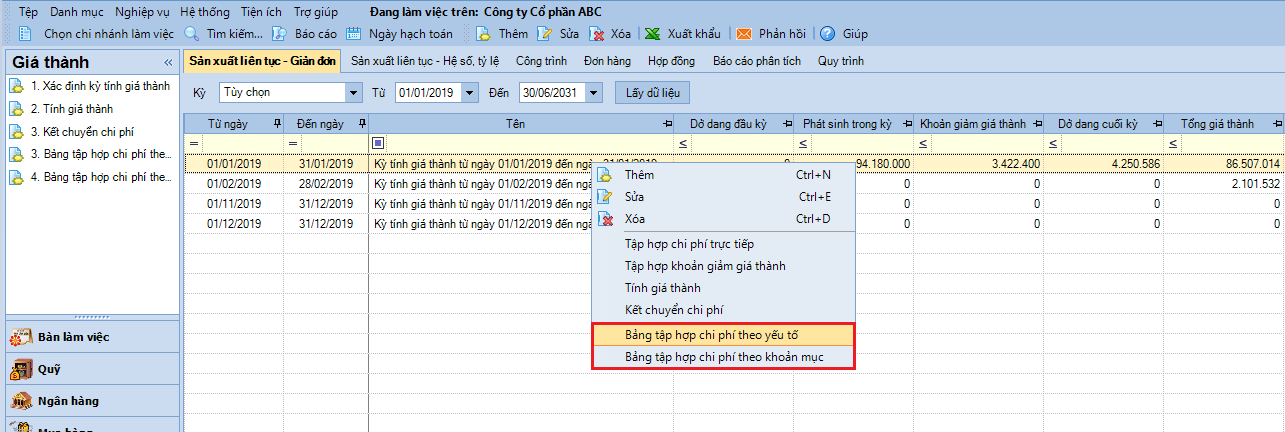Click Xóa icon in the context menu
The width and height of the screenshot is (1285, 432).
tap(604, 219)
